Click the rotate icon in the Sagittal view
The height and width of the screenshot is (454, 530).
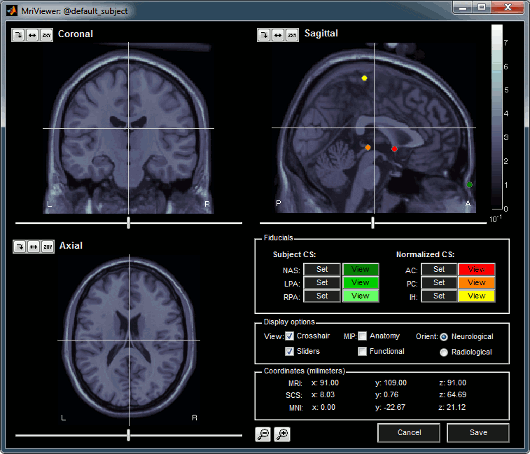click(x=264, y=34)
